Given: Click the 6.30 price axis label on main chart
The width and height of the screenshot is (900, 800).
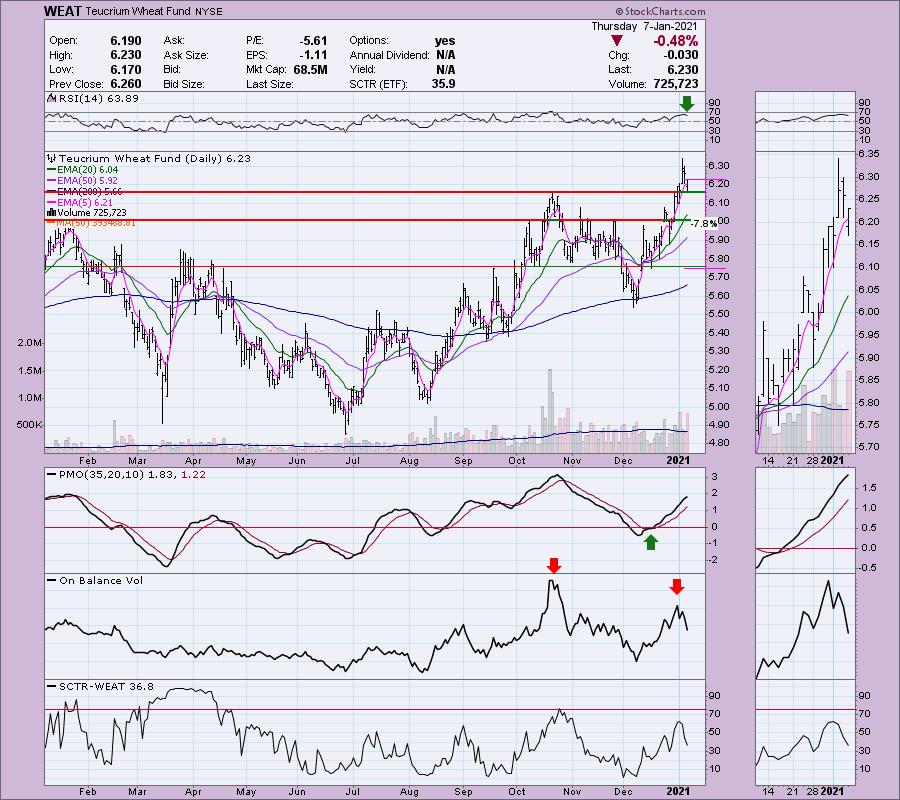Looking at the screenshot, I should [719, 166].
